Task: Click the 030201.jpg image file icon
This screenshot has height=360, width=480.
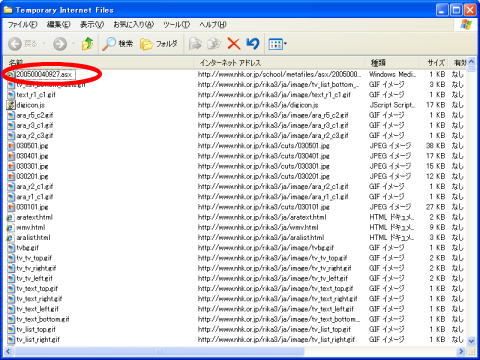Action: 11,176
